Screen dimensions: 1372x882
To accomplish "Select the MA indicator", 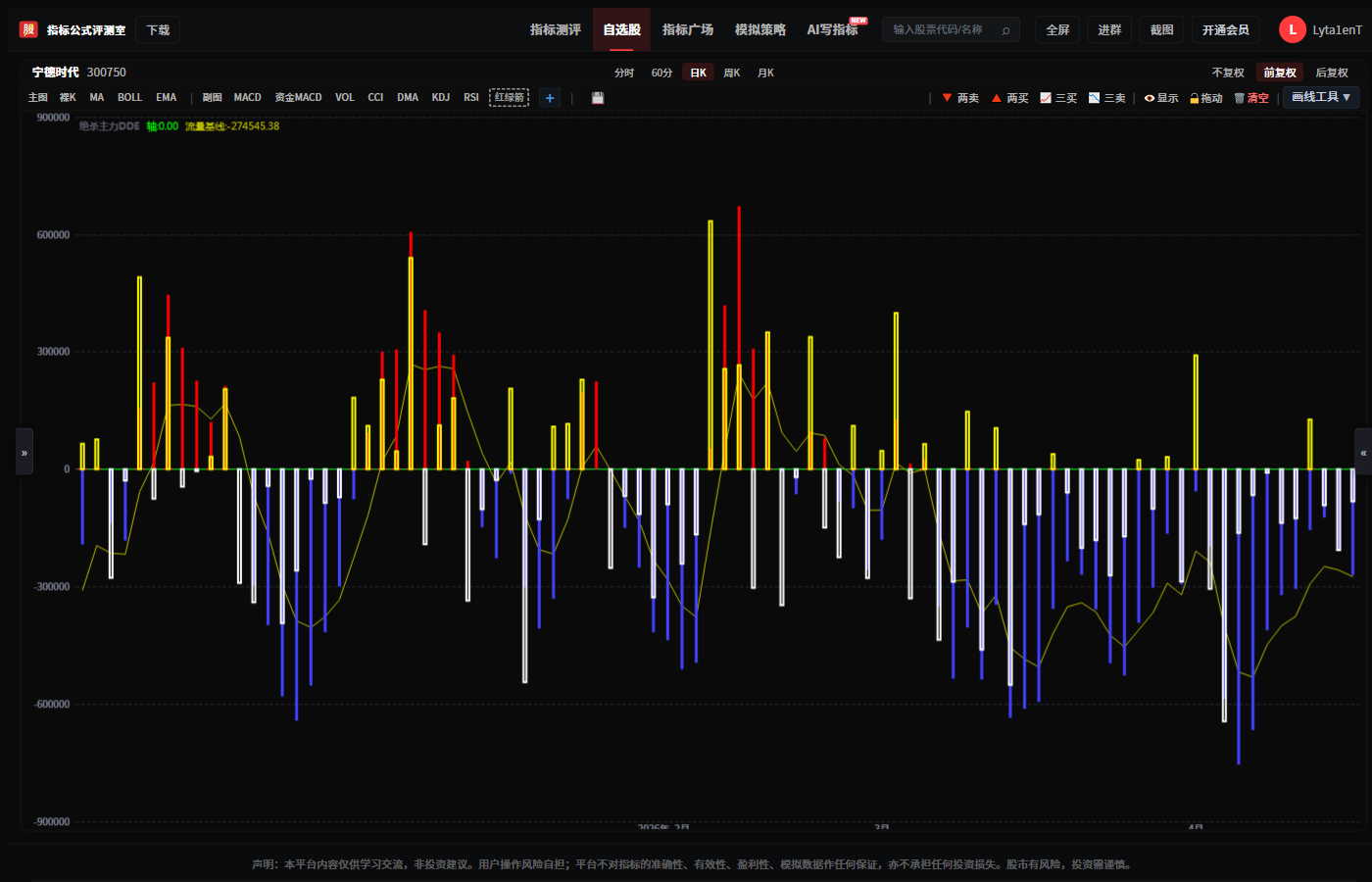I will 96,98.
